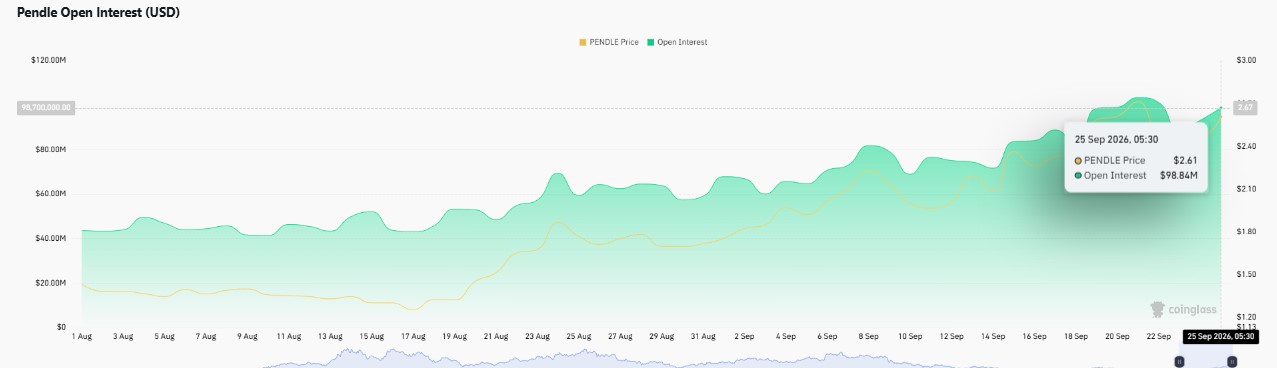Click the $20.00M y-axis label
The width and height of the screenshot is (1277, 368).
tap(50, 283)
